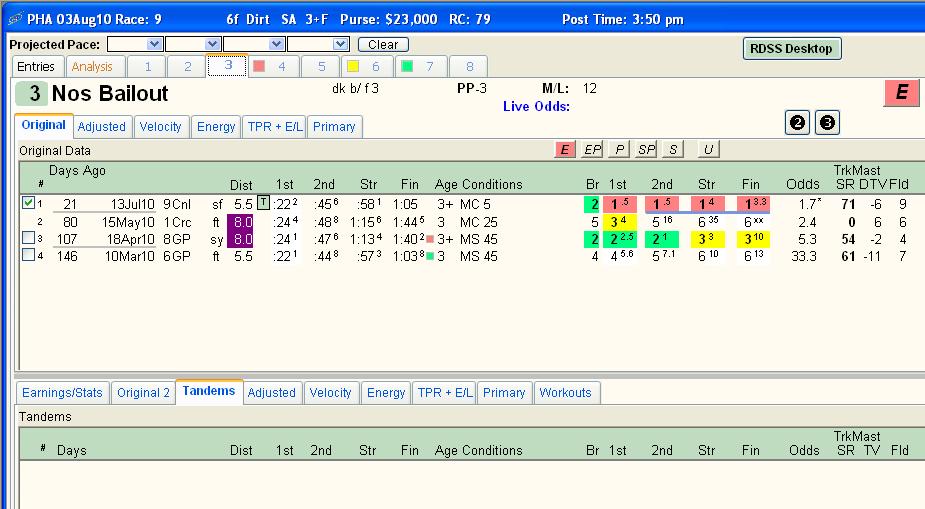Click the red E running style badge
925x509 pixels.
[901, 93]
